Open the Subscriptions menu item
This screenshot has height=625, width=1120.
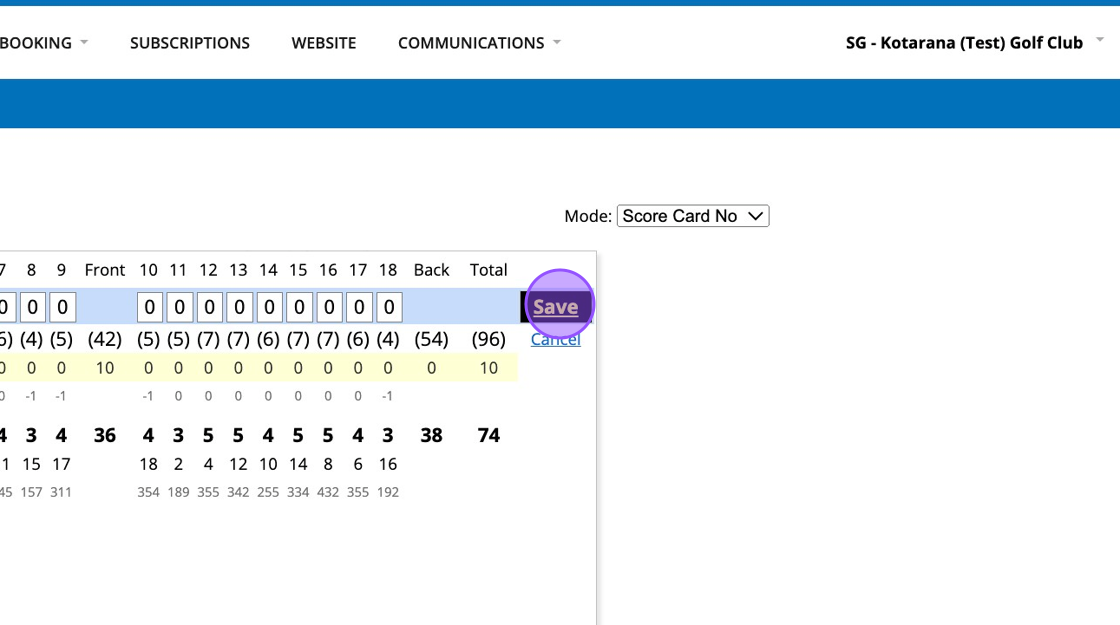(x=190, y=43)
